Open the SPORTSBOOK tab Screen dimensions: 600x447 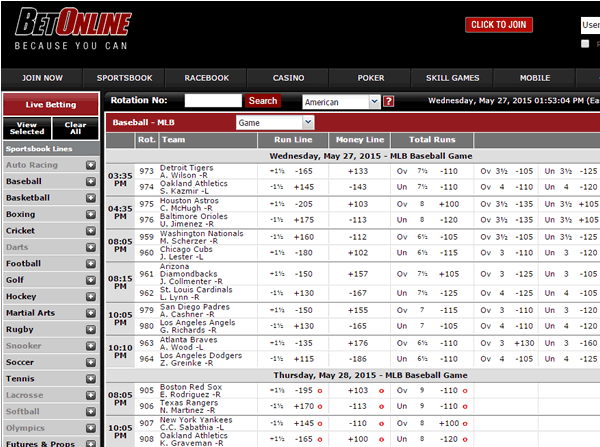pos(124,78)
